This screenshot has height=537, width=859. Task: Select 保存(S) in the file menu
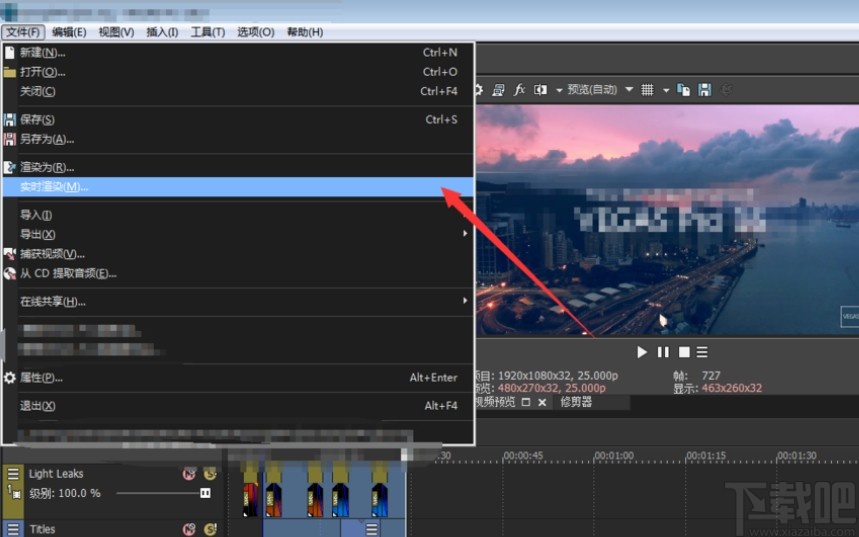pos(238,119)
